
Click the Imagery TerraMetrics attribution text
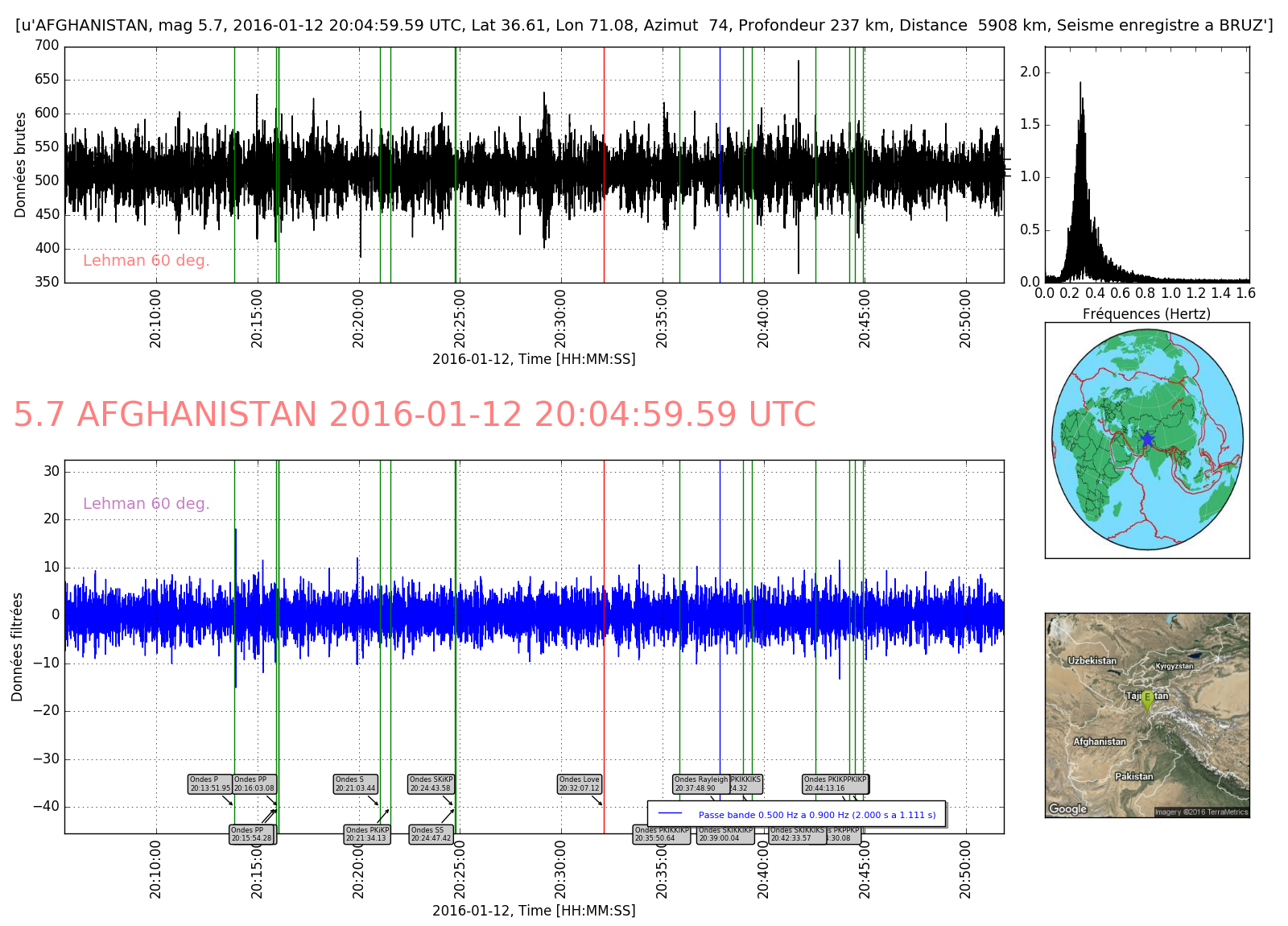tap(1201, 812)
